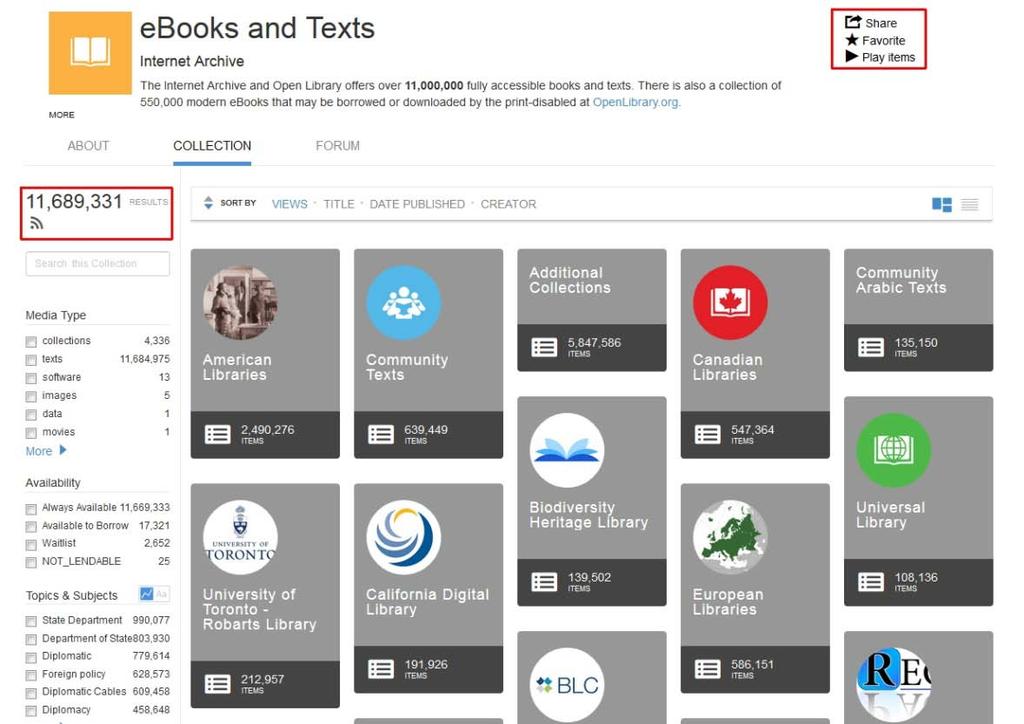Toggle sort direction arrows next to Sort By
This screenshot has height=724, width=1024.
(x=208, y=203)
